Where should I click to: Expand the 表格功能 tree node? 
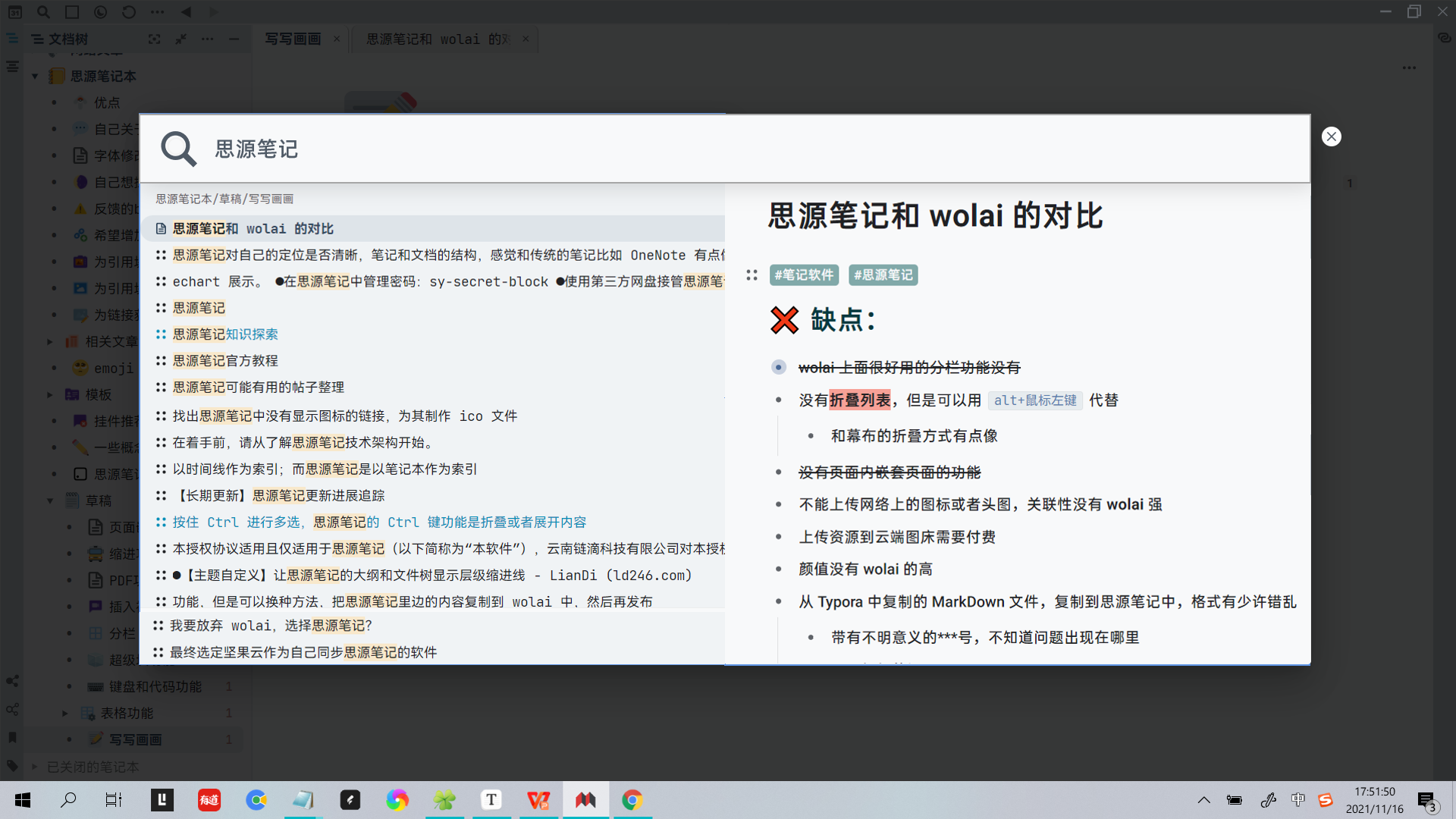point(65,713)
